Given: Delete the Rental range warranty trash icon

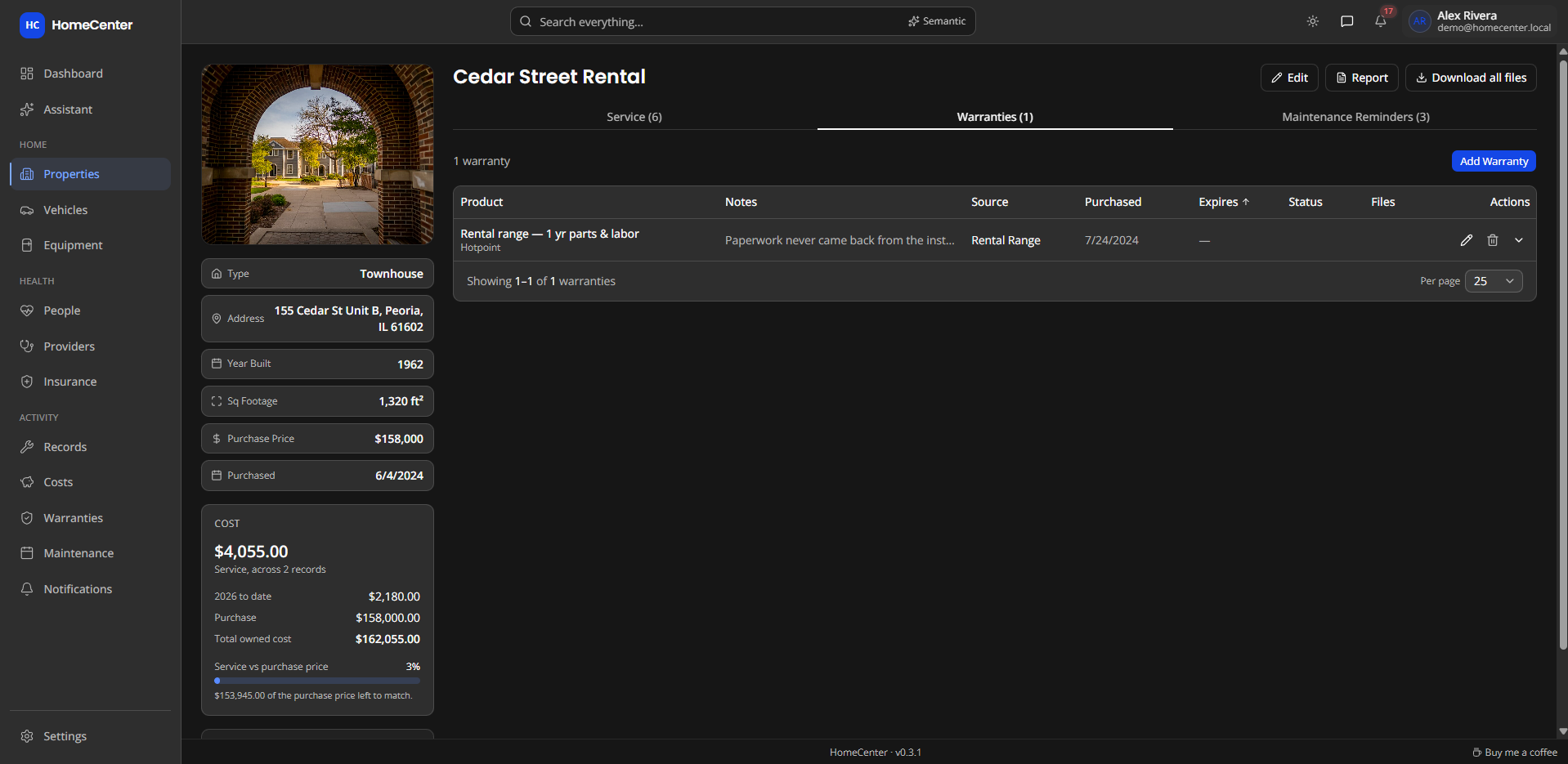Looking at the screenshot, I should pos(1493,240).
